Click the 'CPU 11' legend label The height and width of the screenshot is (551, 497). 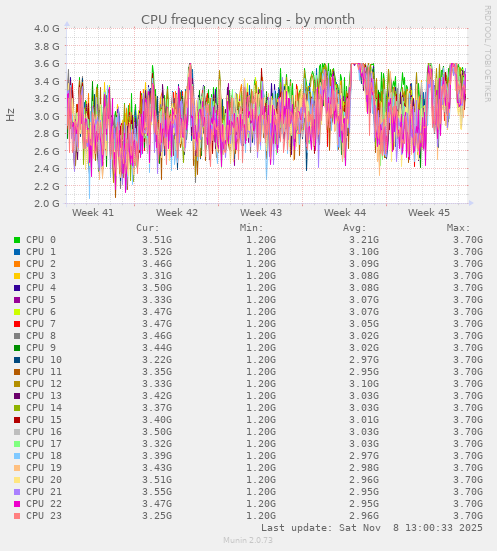click(x=44, y=372)
